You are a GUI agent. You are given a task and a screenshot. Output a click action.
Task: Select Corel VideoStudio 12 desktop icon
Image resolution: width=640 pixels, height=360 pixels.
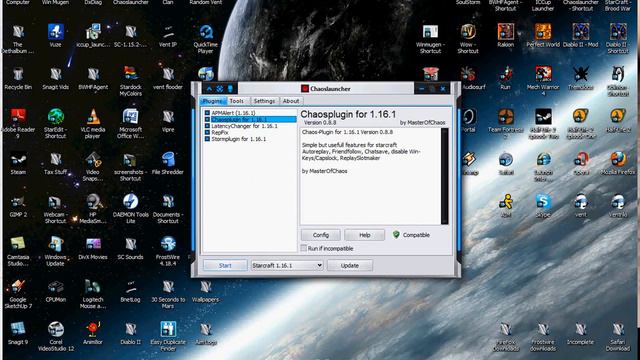(56, 336)
